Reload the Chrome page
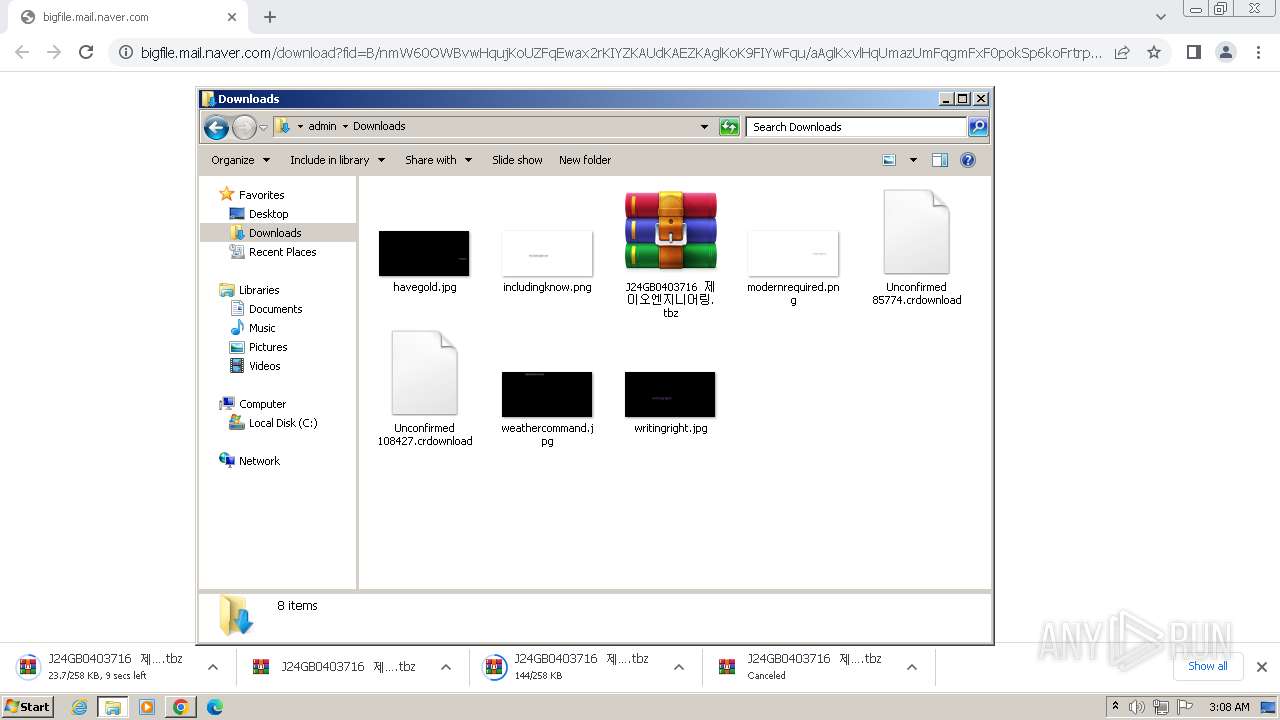This screenshot has width=1280, height=720. pos(86,52)
